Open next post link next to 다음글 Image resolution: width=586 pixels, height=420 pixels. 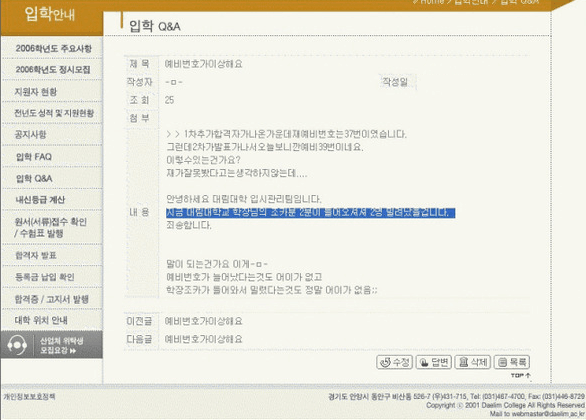click(x=204, y=339)
